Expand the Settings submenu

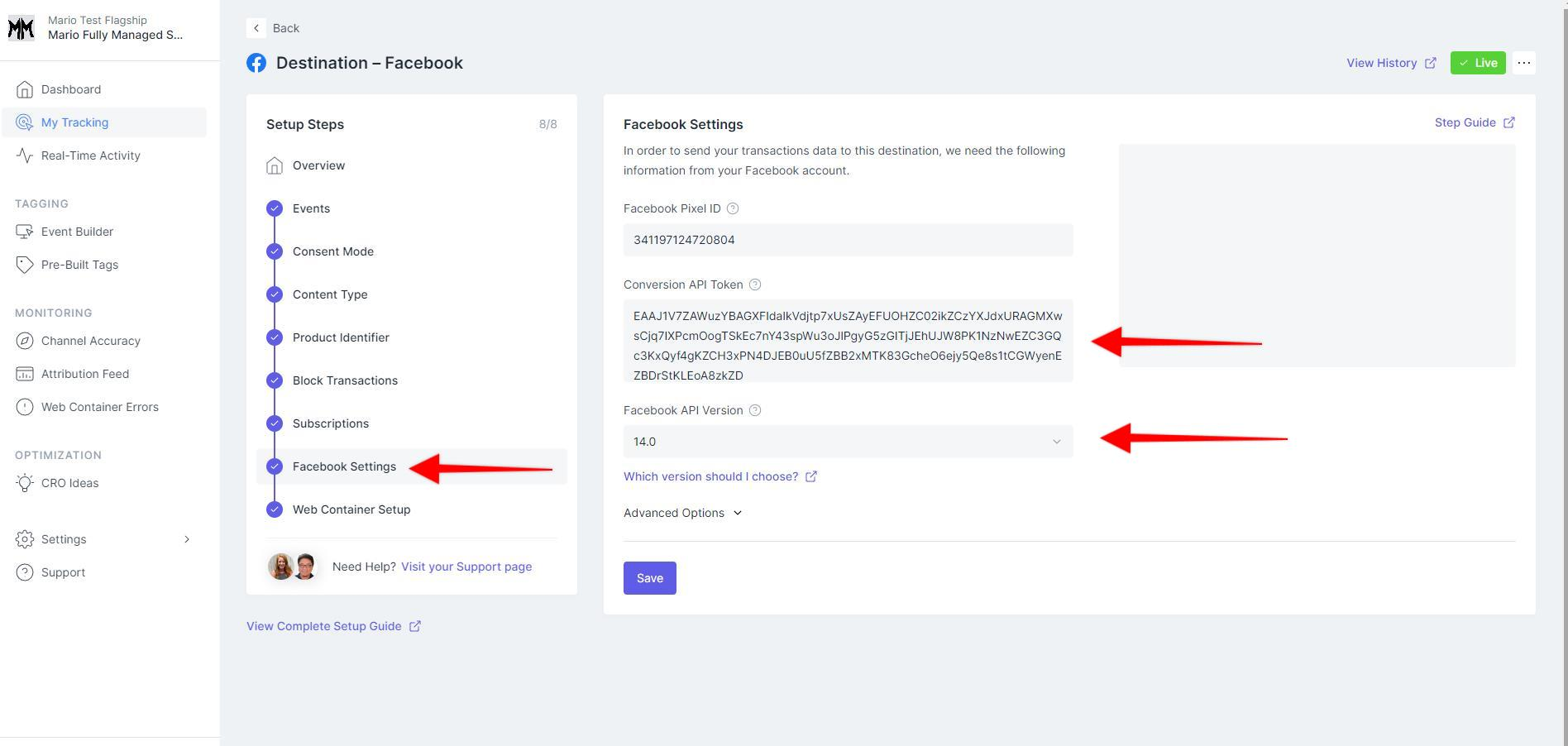(x=63, y=539)
